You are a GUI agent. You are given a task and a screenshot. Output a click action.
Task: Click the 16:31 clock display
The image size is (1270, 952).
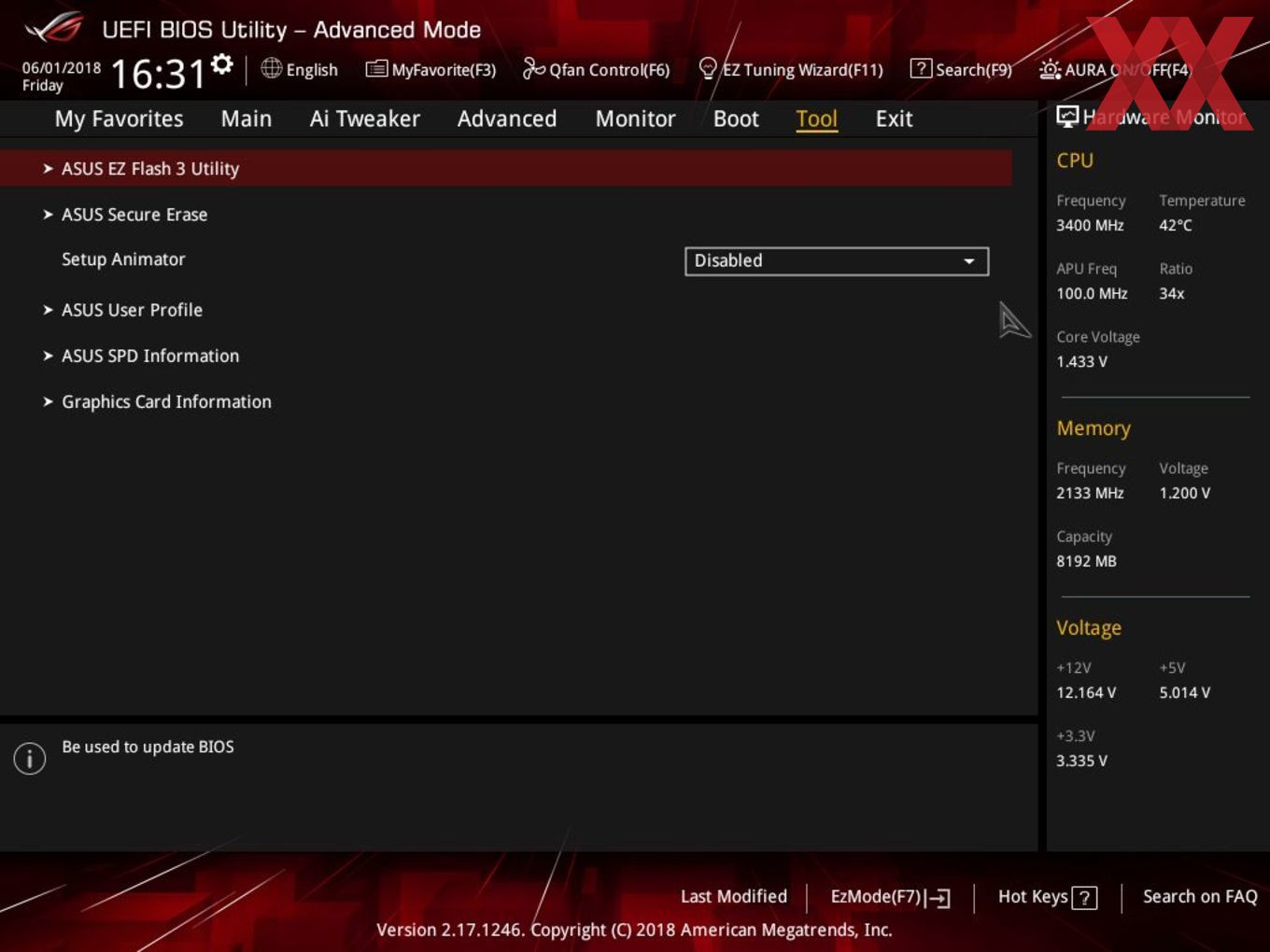pos(158,74)
